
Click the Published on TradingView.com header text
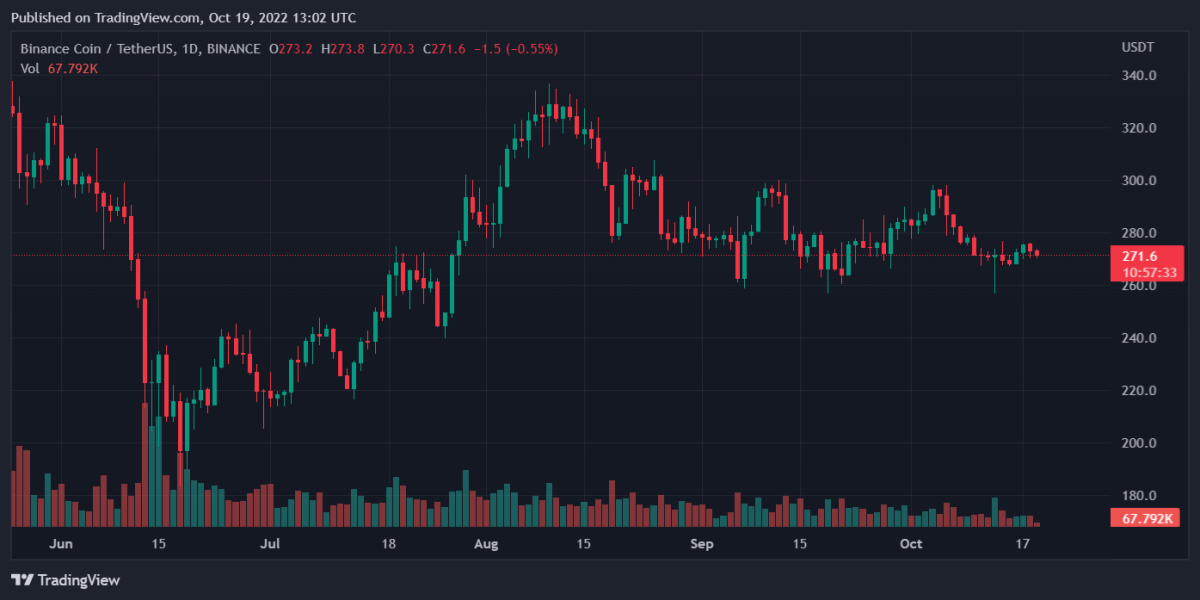tap(183, 17)
